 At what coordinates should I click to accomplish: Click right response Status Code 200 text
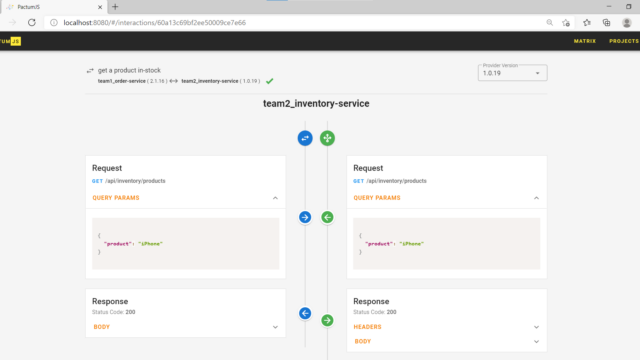(x=375, y=312)
